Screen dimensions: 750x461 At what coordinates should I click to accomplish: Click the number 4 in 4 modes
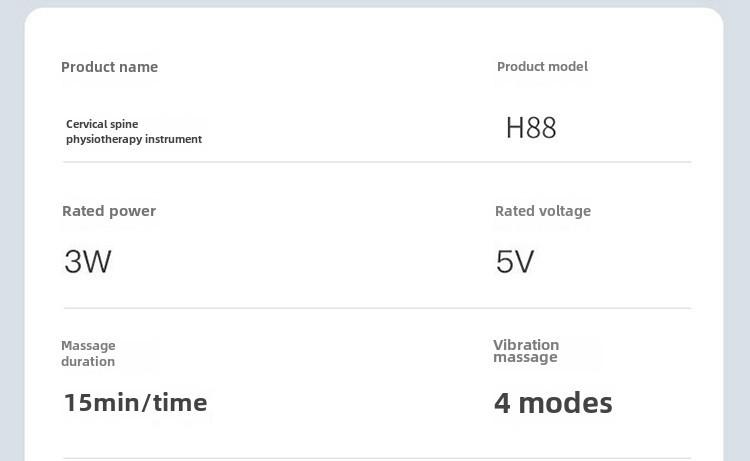tap(502, 403)
